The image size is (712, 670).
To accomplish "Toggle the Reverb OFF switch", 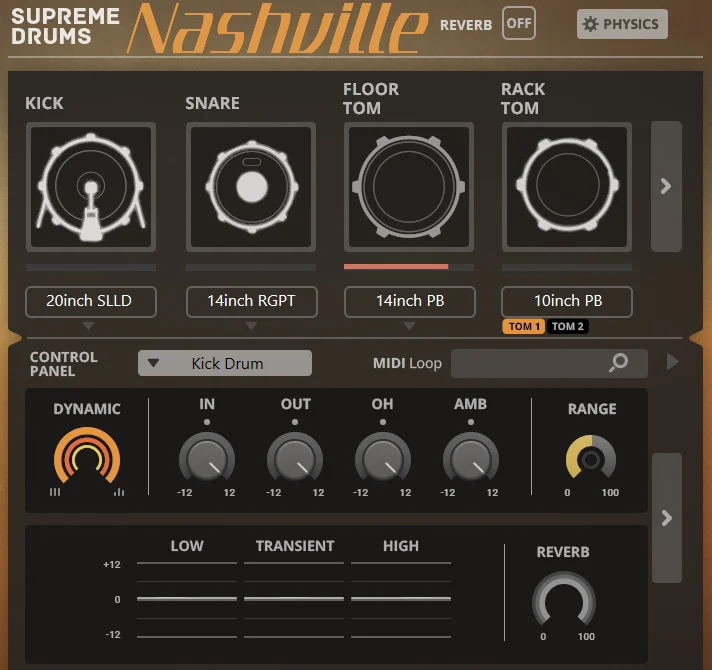I will click(x=519, y=23).
